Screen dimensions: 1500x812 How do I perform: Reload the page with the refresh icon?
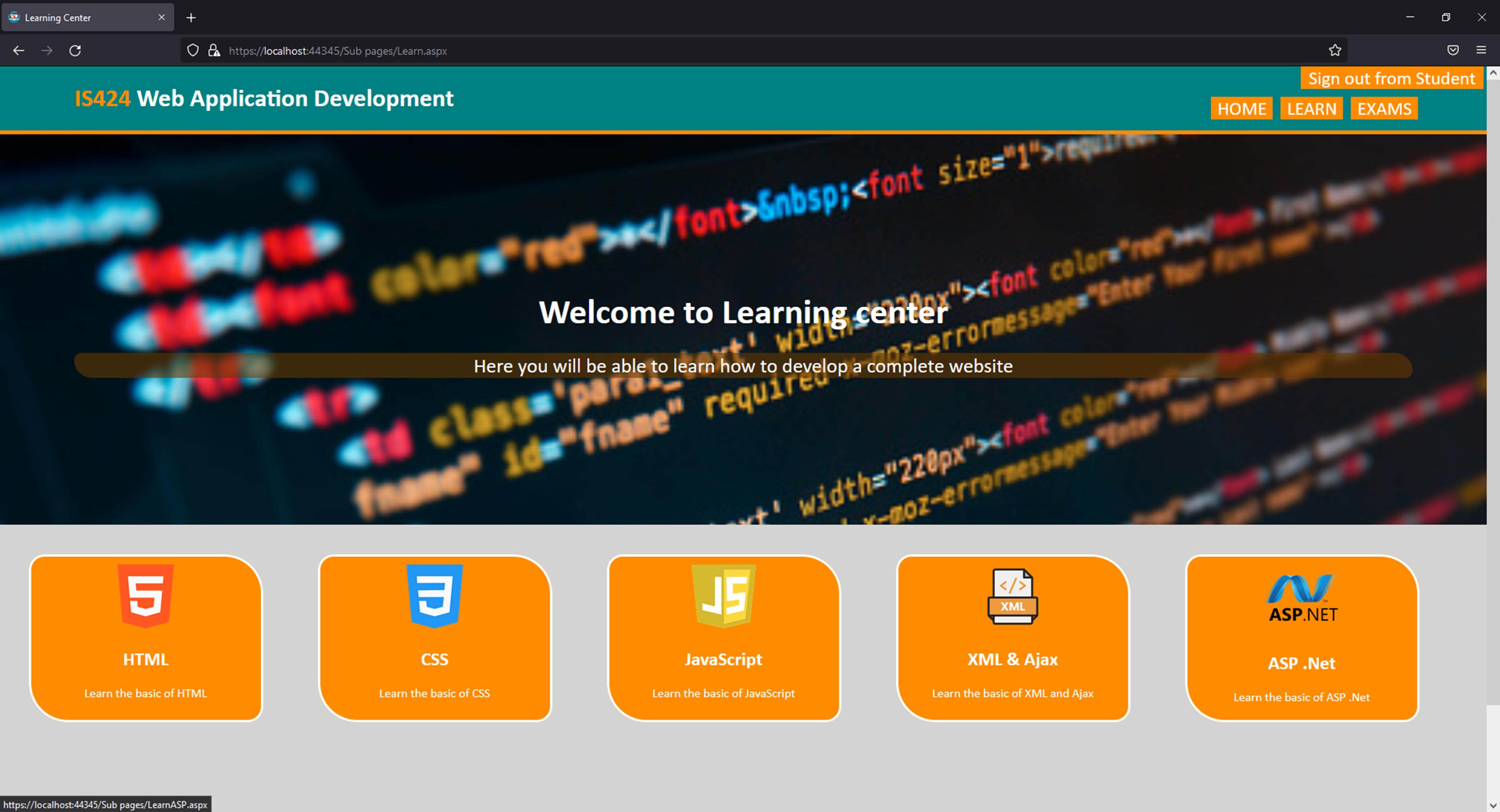pyautogui.click(x=75, y=51)
